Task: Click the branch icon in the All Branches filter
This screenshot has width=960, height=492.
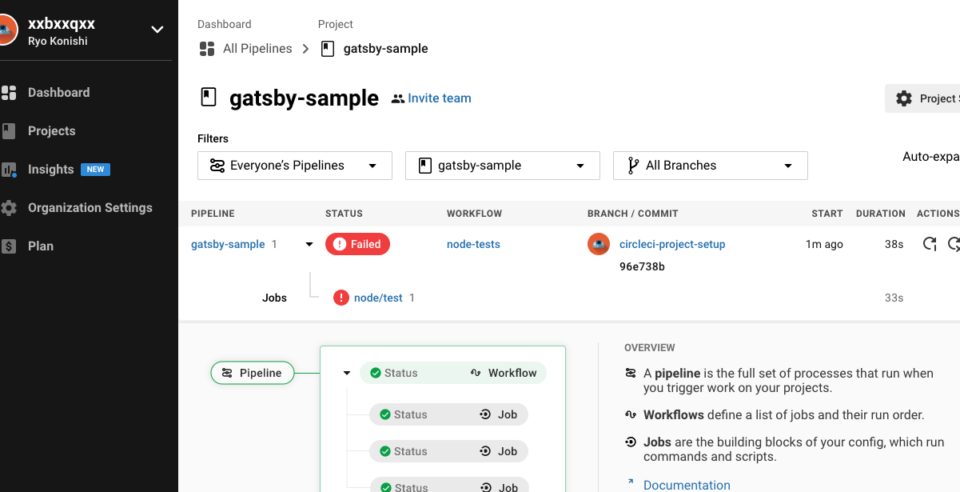Action: coord(633,165)
